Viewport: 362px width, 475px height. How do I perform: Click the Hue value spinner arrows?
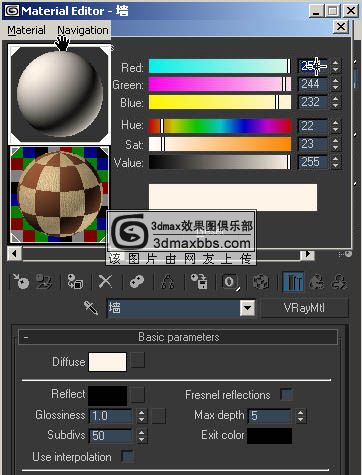[x=335, y=126]
